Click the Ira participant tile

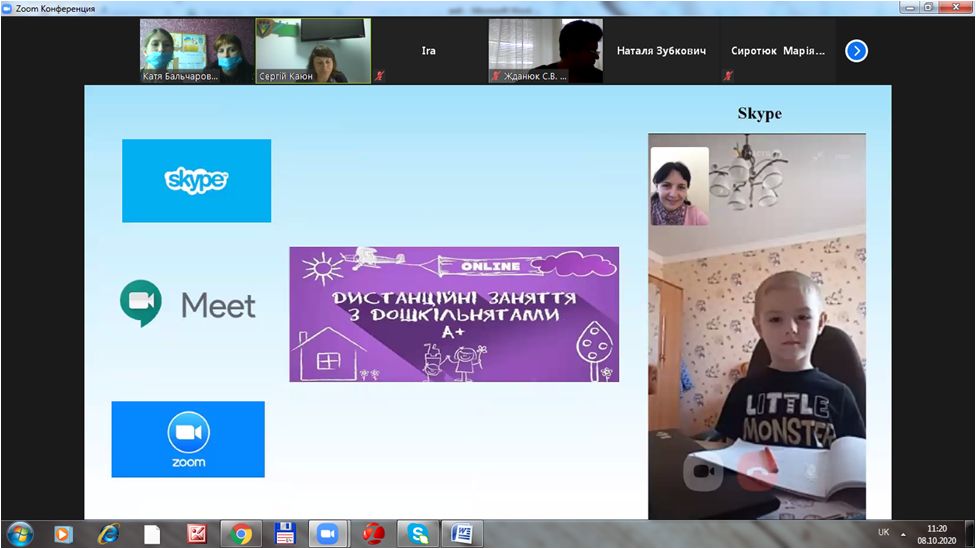click(x=428, y=50)
